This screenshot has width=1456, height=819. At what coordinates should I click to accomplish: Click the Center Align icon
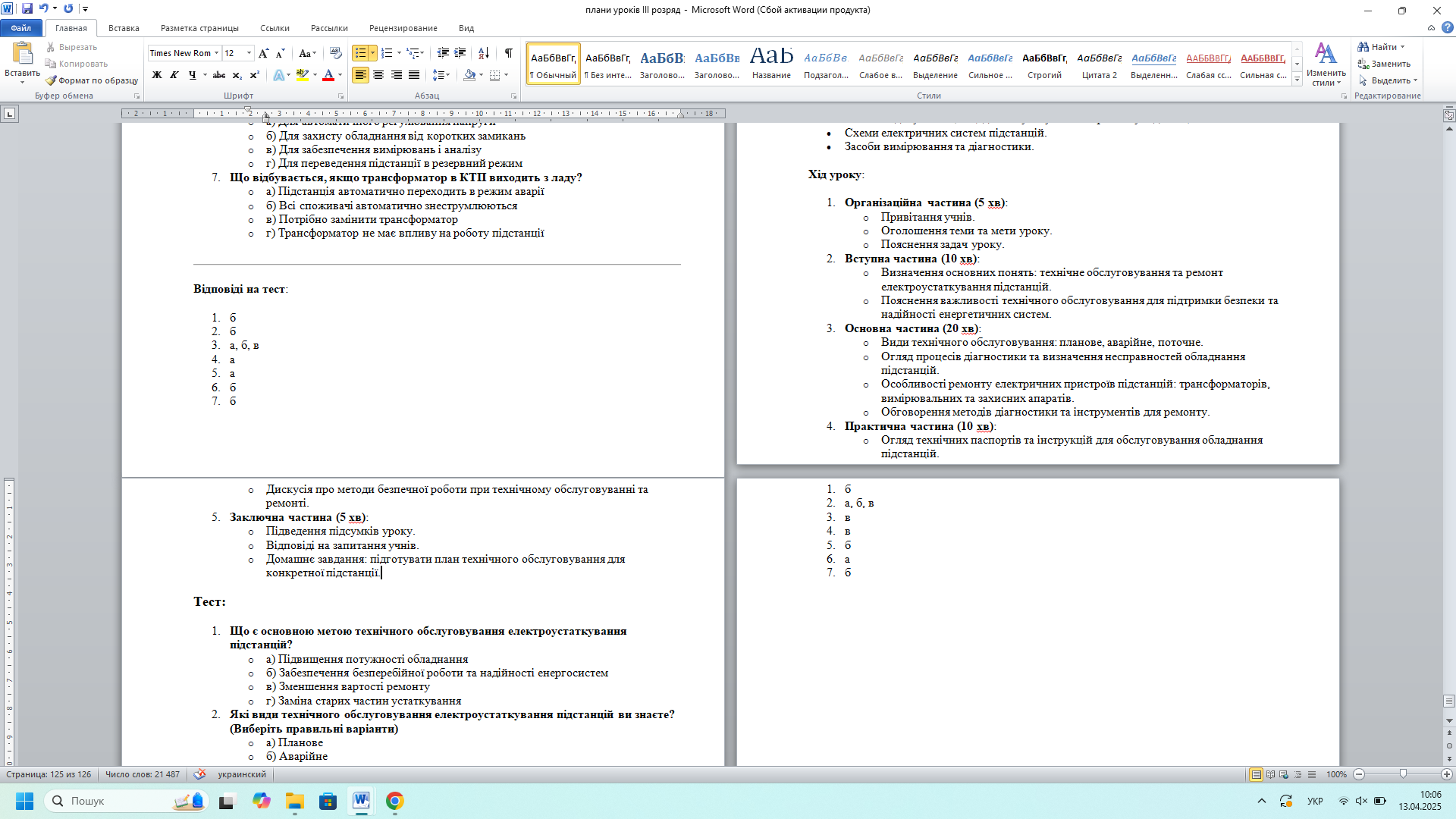[x=378, y=75]
